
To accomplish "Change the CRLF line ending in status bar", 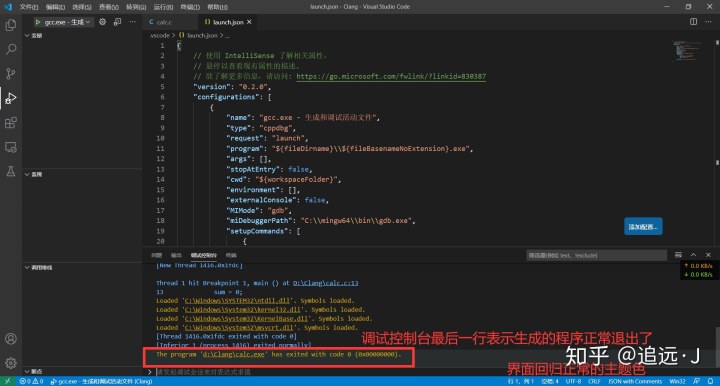I will pos(594,381).
